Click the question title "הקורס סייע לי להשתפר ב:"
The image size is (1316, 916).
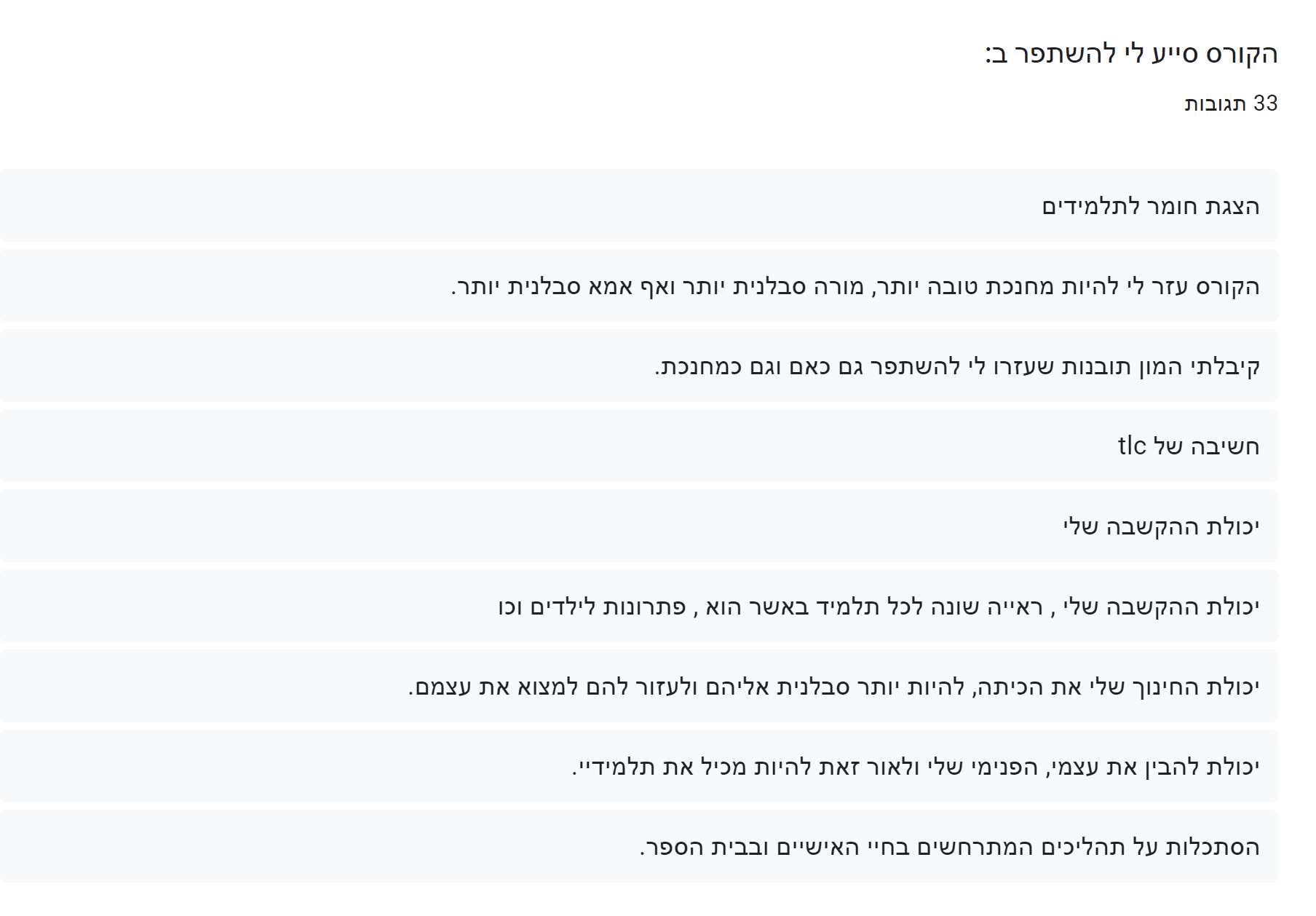click(x=1131, y=55)
